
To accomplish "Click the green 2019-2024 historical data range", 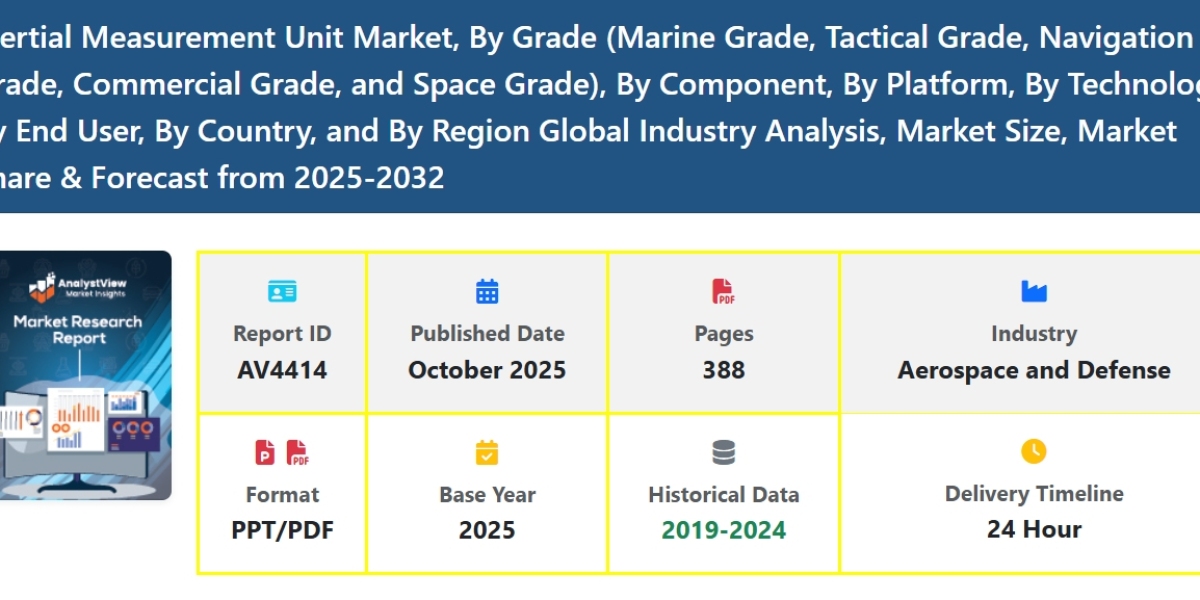I will click(723, 530).
